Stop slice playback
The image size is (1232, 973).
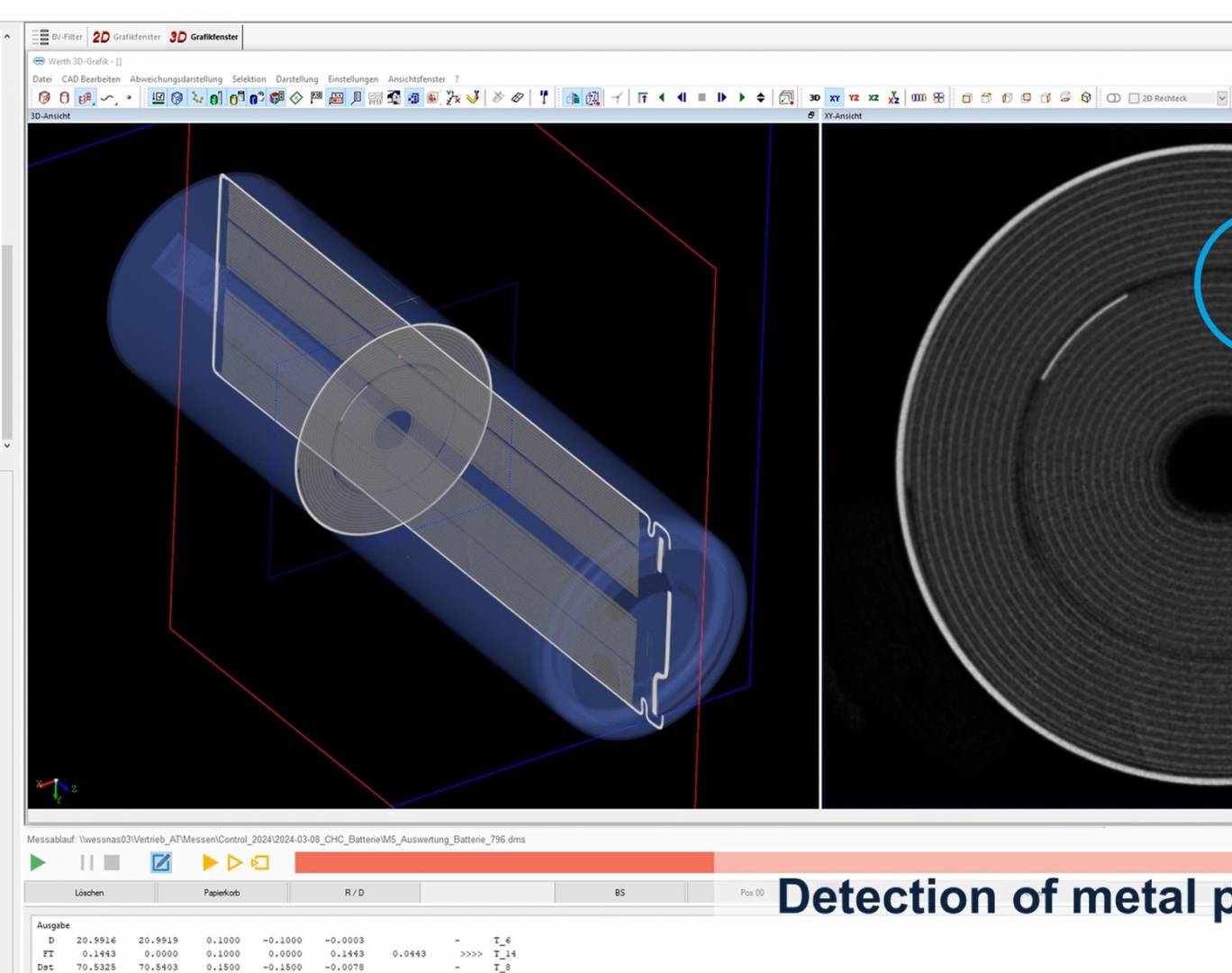pos(702,97)
